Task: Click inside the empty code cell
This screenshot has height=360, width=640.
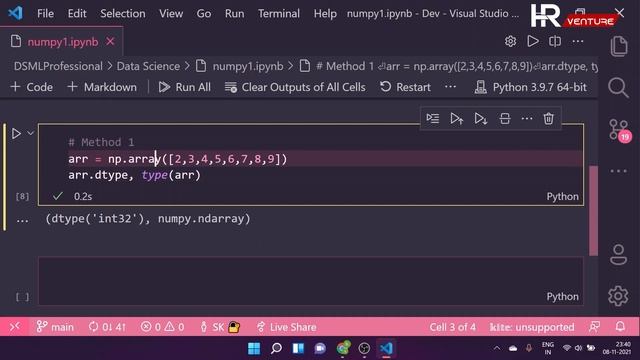Action: (311, 281)
